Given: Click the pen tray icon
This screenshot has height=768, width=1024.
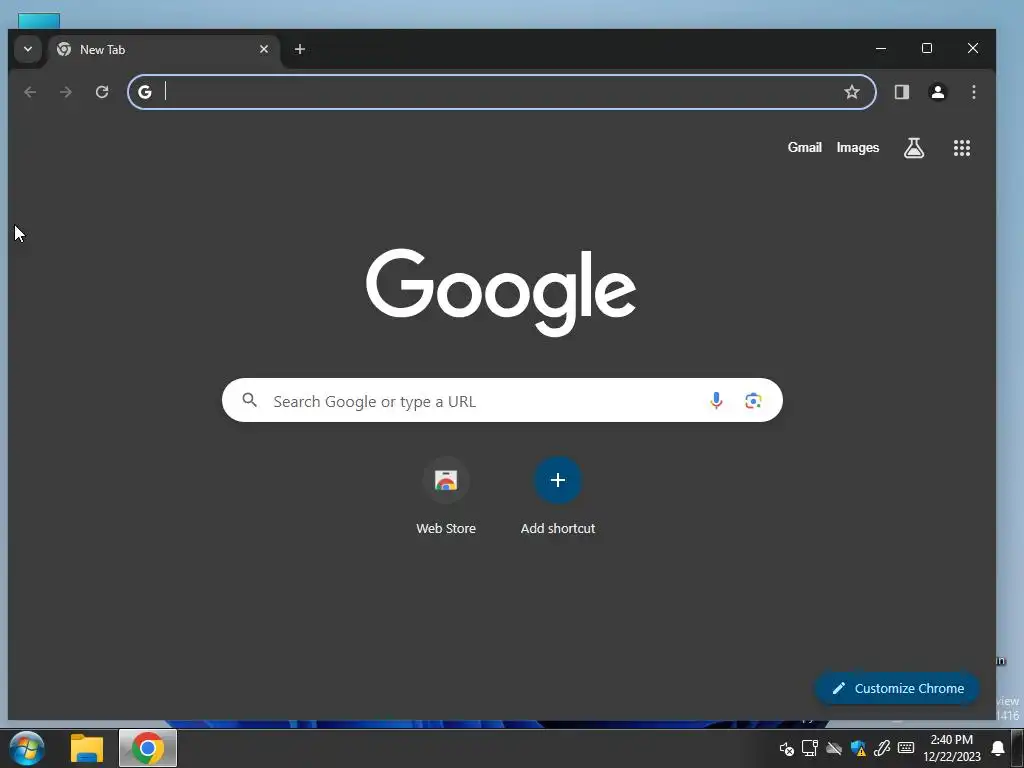Looking at the screenshot, I should (882, 748).
